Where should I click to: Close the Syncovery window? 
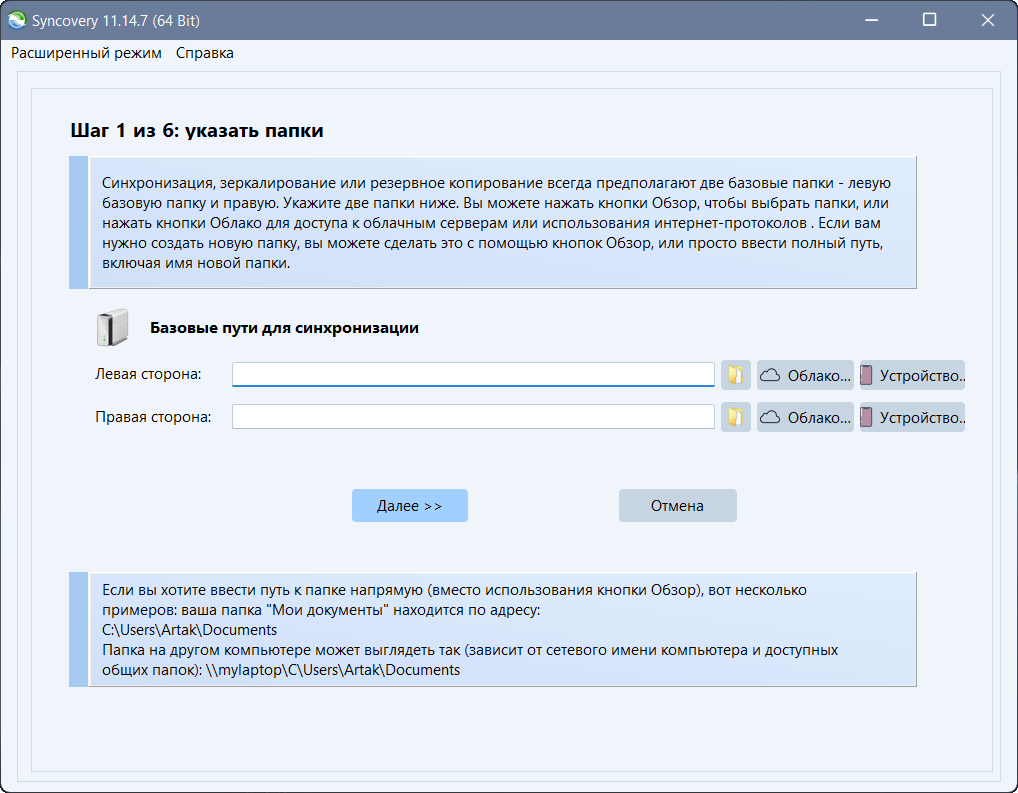pyautogui.click(x=984, y=20)
